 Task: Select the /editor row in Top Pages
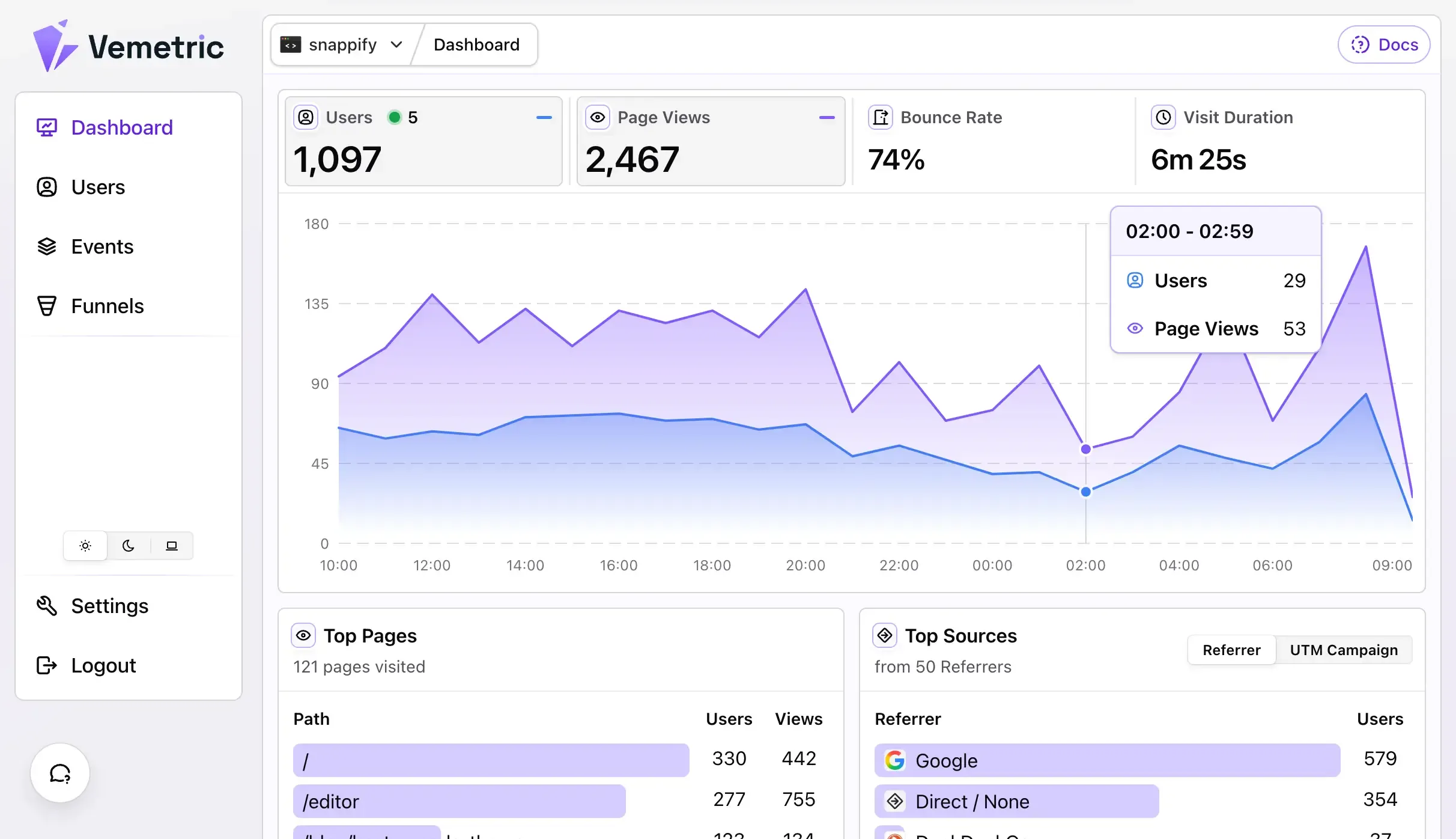[x=460, y=801]
